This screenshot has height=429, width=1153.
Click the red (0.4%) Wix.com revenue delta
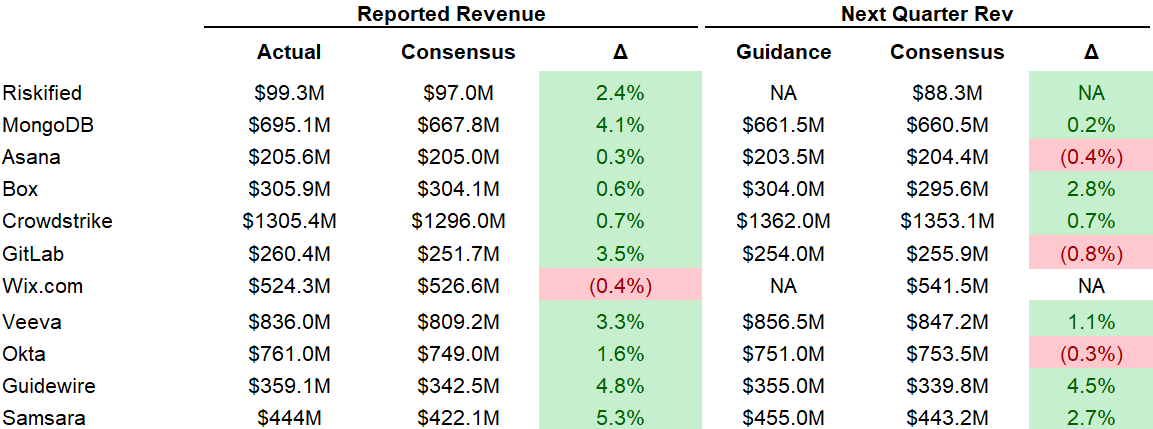click(620, 286)
